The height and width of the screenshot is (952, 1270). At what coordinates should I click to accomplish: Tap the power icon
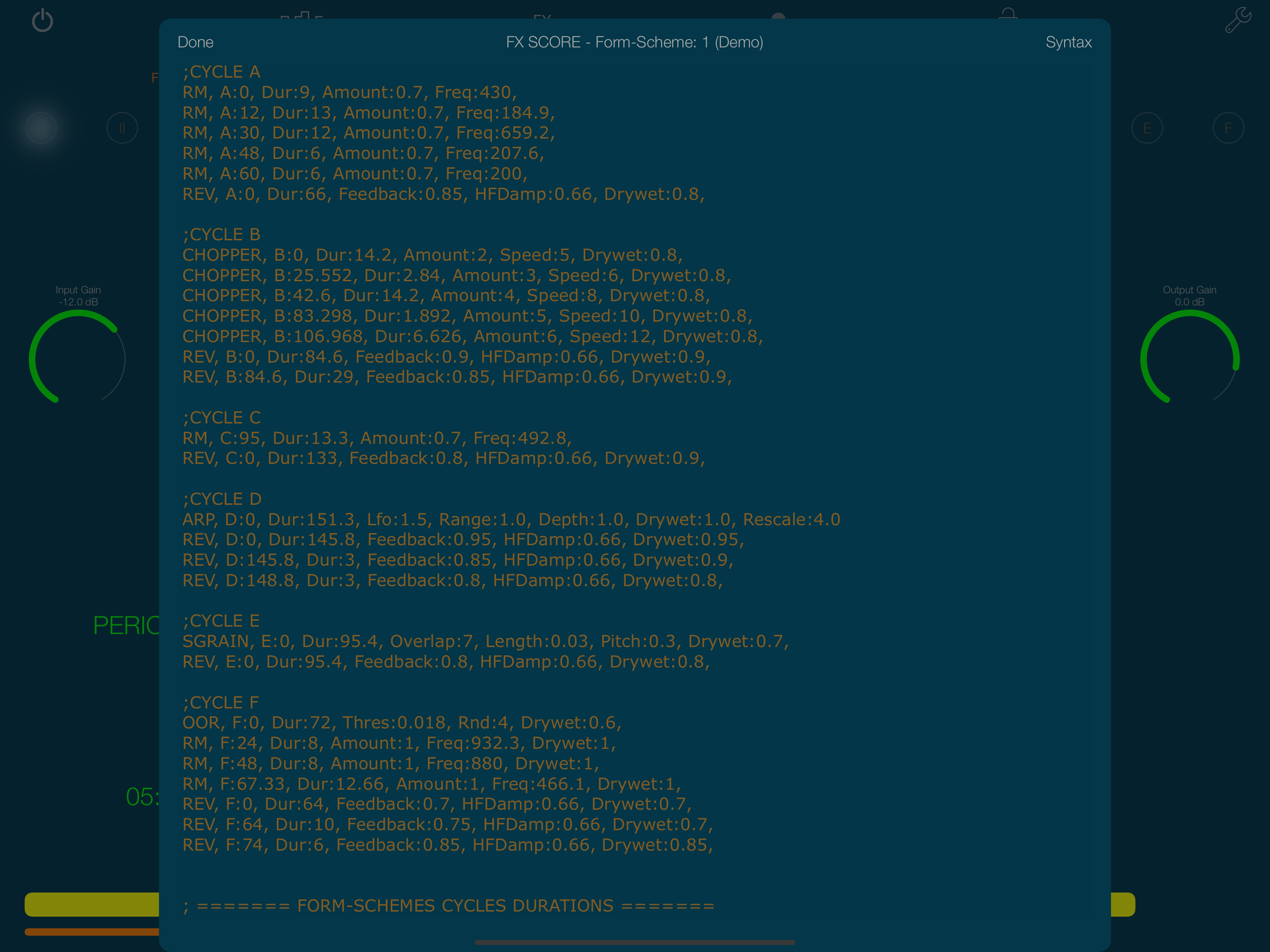click(x=42, y=20)
